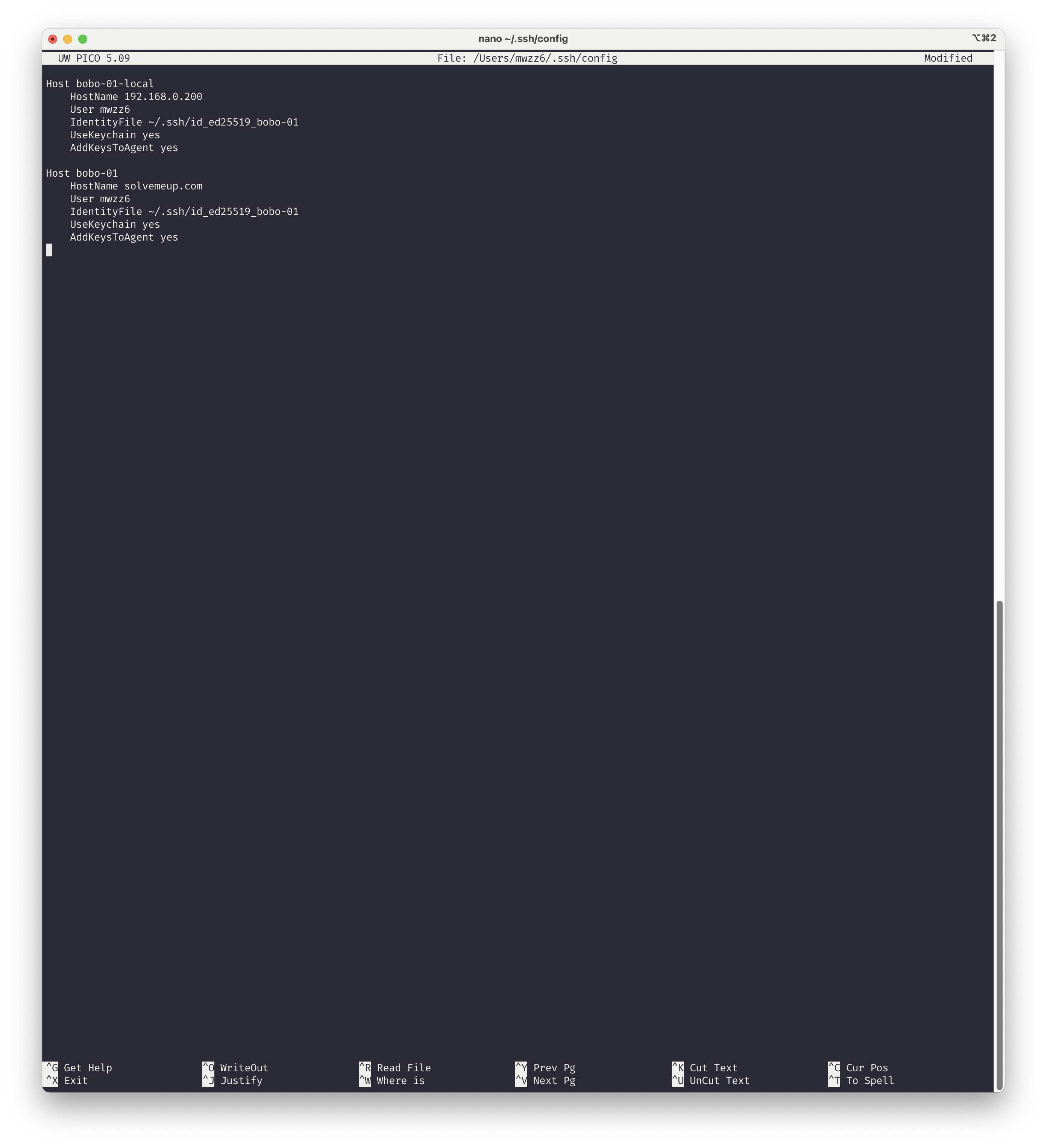Click the yellow minimize window button
Image resolution: width=1047 pixels, height=1148 pixels.
click(68, 39)
